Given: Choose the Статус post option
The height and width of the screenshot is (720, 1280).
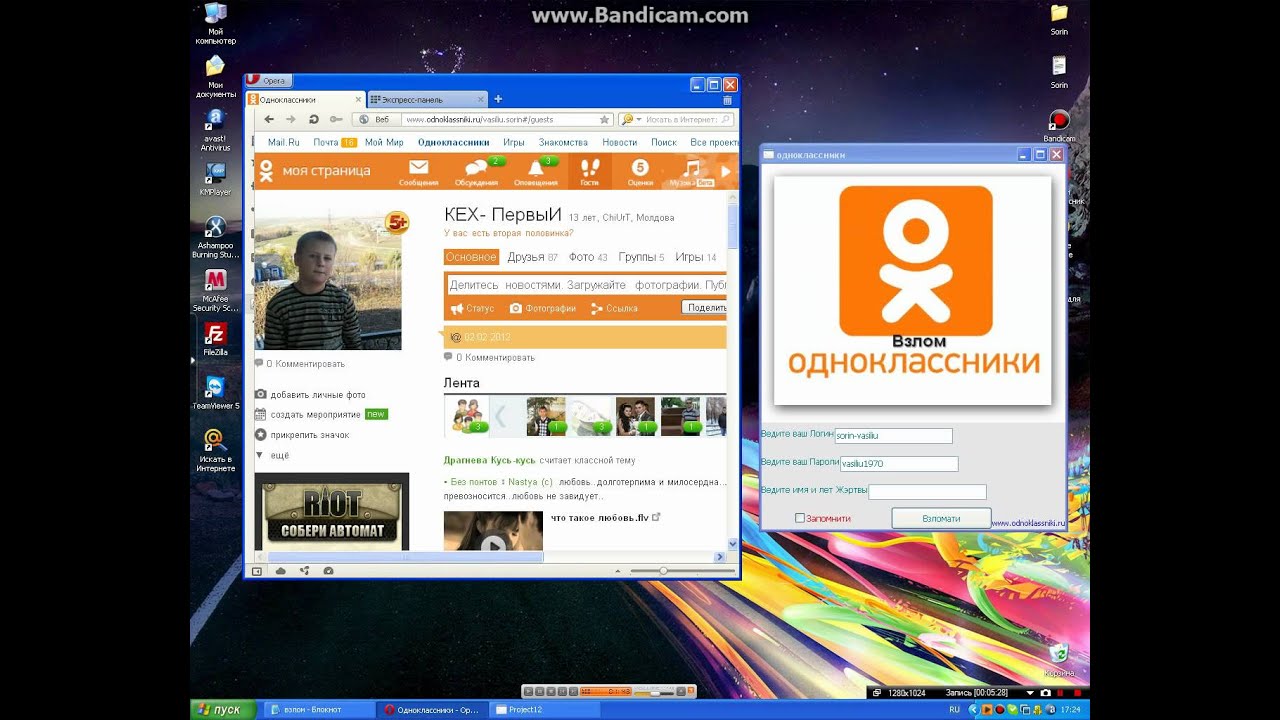Looking at the screenshot, I should [472, 308].
